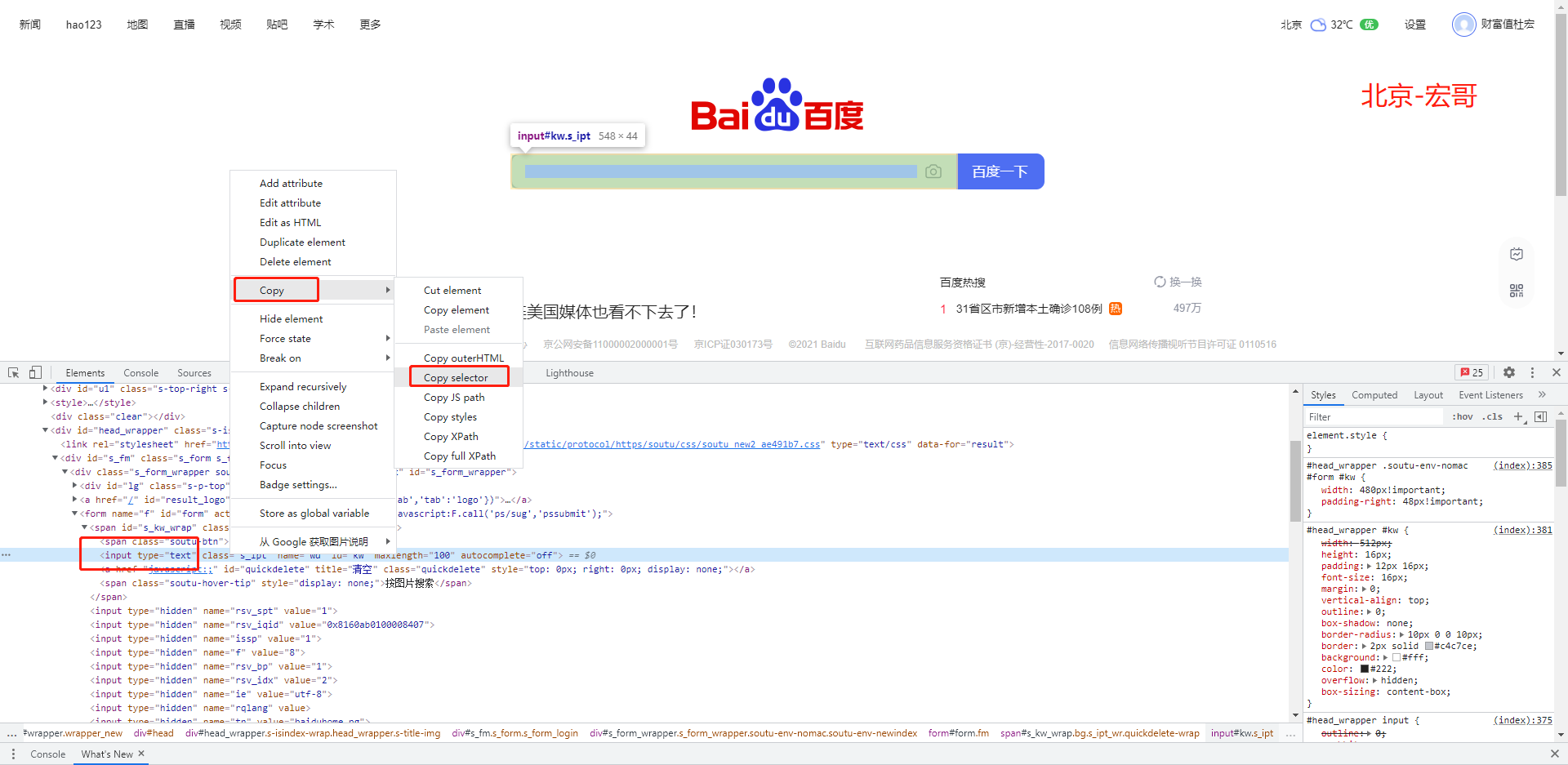The height and width of the screenshot is (765, 1568).
Task: Collapse the form node
Action: tap(74, 514)
